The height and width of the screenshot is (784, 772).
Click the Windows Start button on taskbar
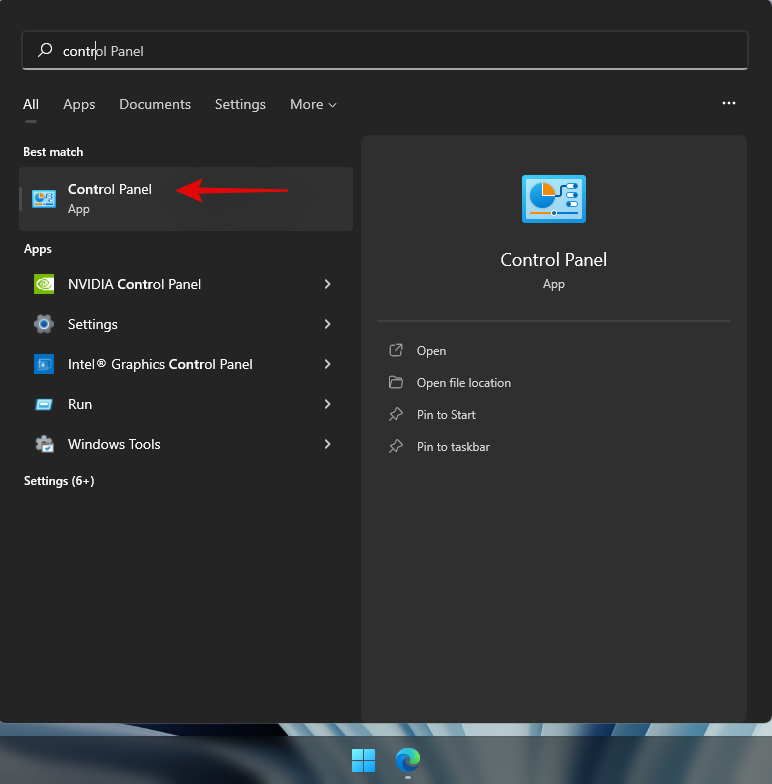[363, 760]
